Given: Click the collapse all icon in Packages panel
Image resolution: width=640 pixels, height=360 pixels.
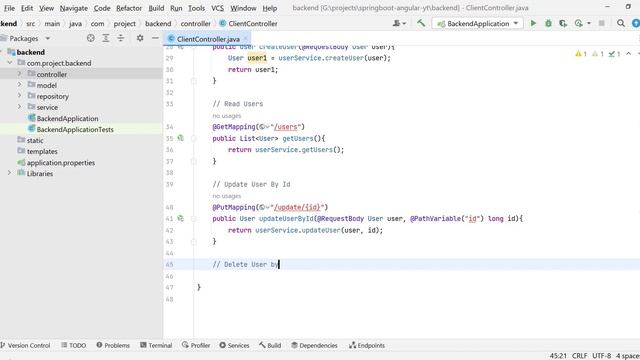Looking at the screenshot, I should point(120,38).
